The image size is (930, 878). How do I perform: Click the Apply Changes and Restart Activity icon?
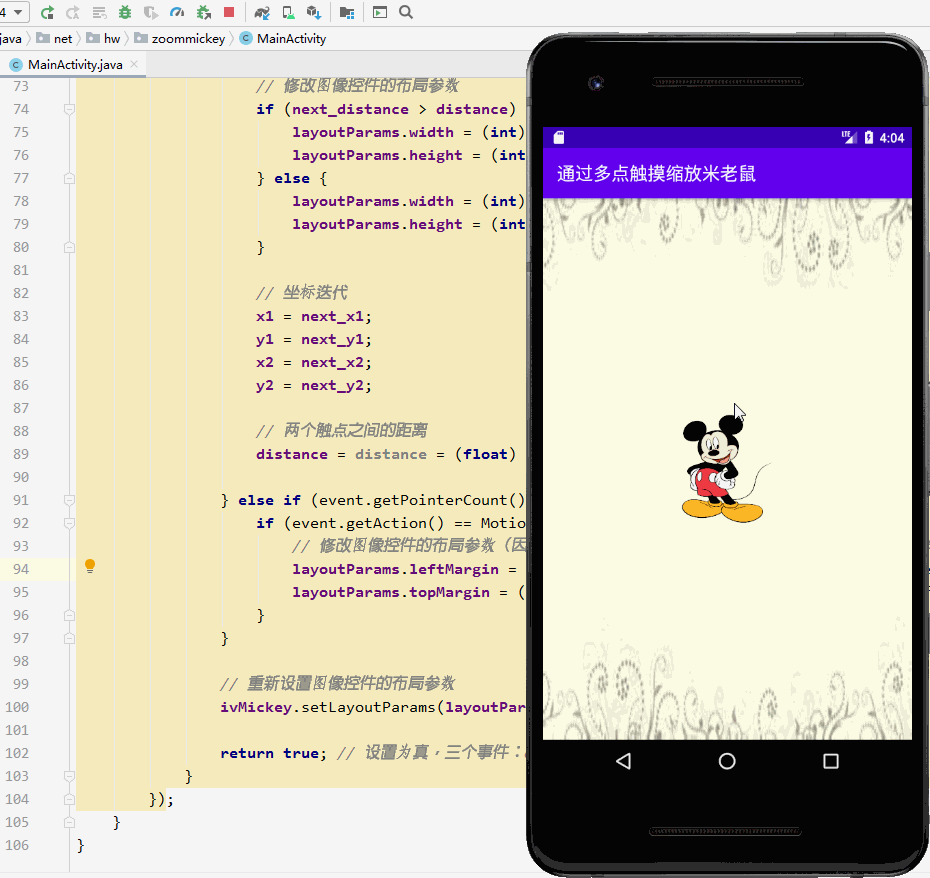(72, 12)
